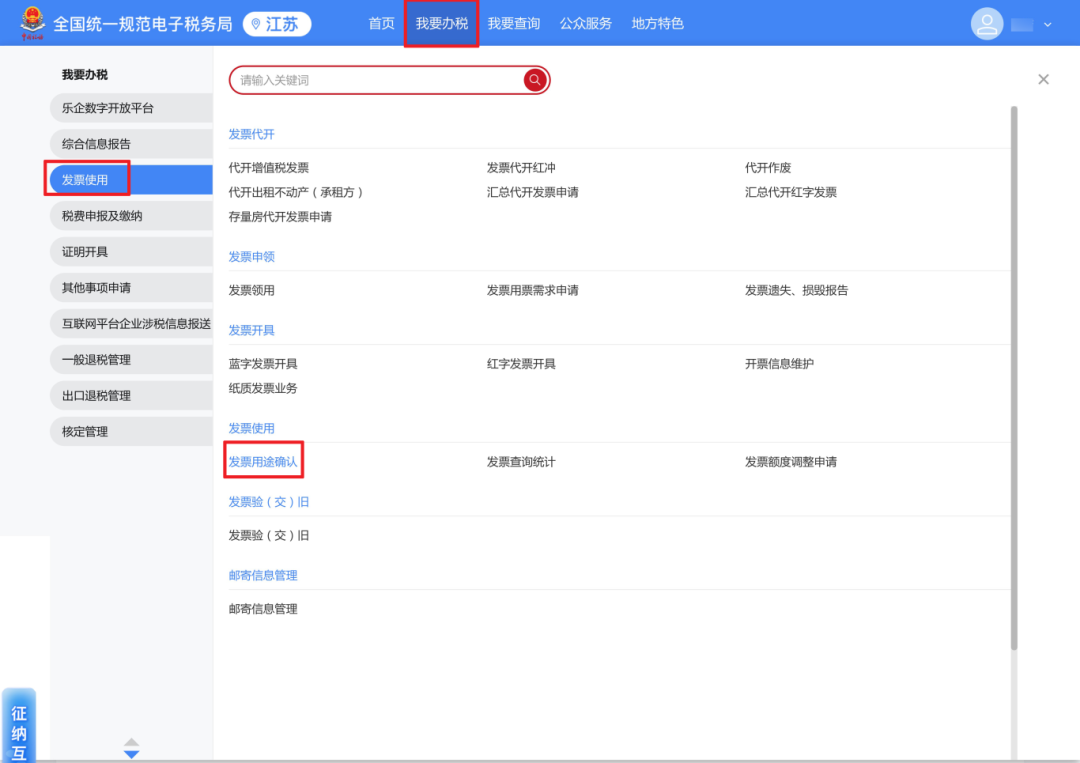Viewport: 1080px width, 763px height.
Task: Click the 全国统一规范电子税务局 title
Action: pos(143,24)
